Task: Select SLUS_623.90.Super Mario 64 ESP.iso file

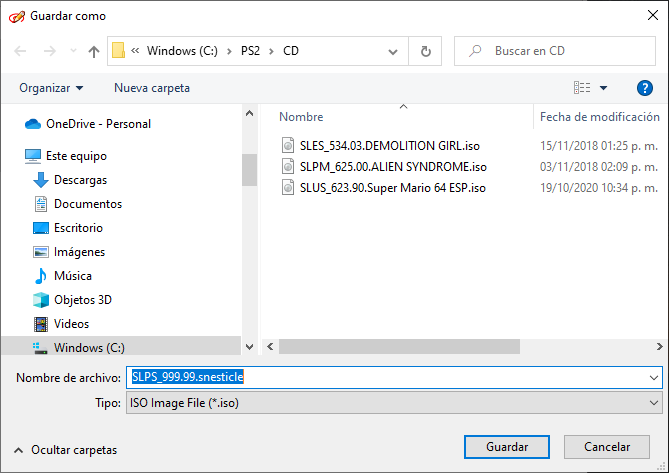Action: tap(393, 188)
